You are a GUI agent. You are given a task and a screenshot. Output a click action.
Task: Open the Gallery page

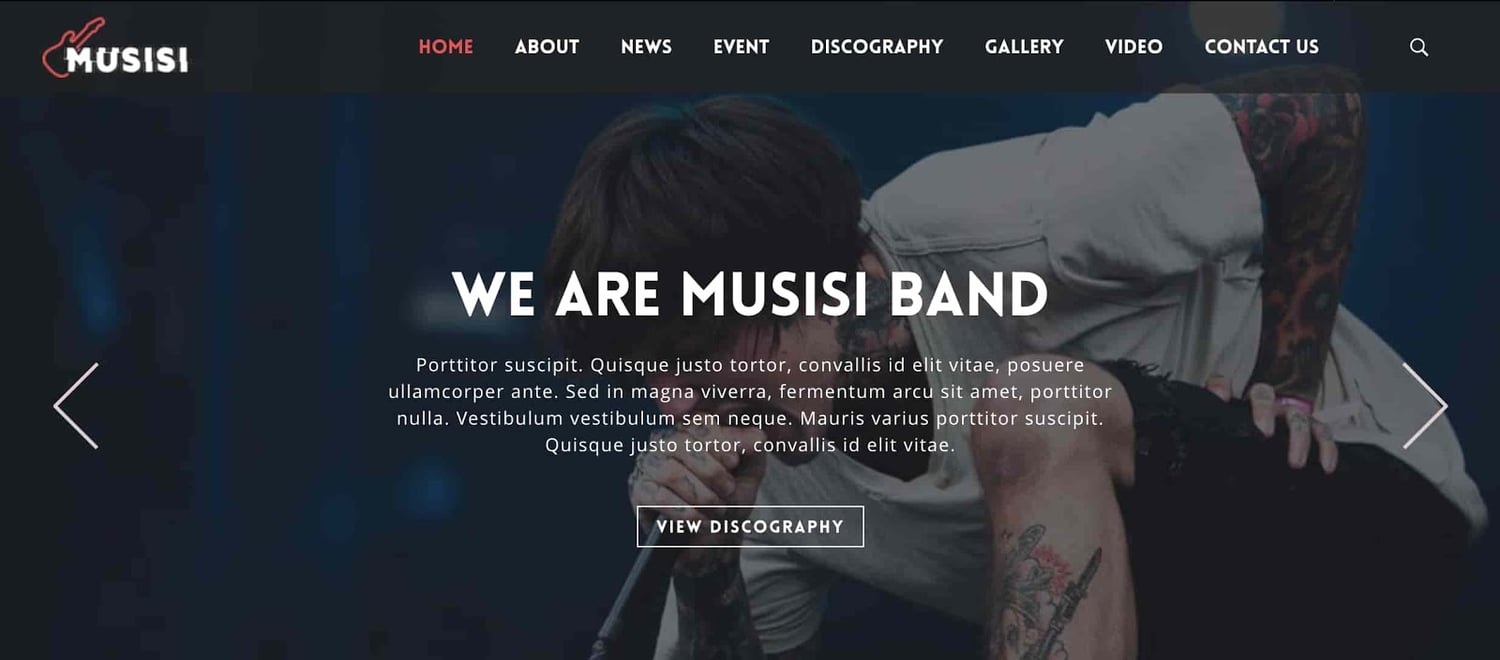click(1024, 47)
